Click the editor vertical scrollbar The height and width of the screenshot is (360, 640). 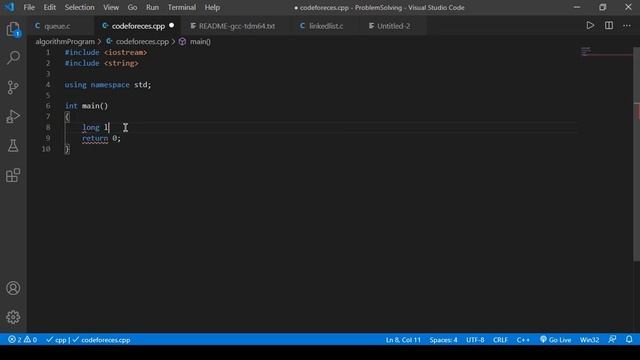(x=636, y=154)
